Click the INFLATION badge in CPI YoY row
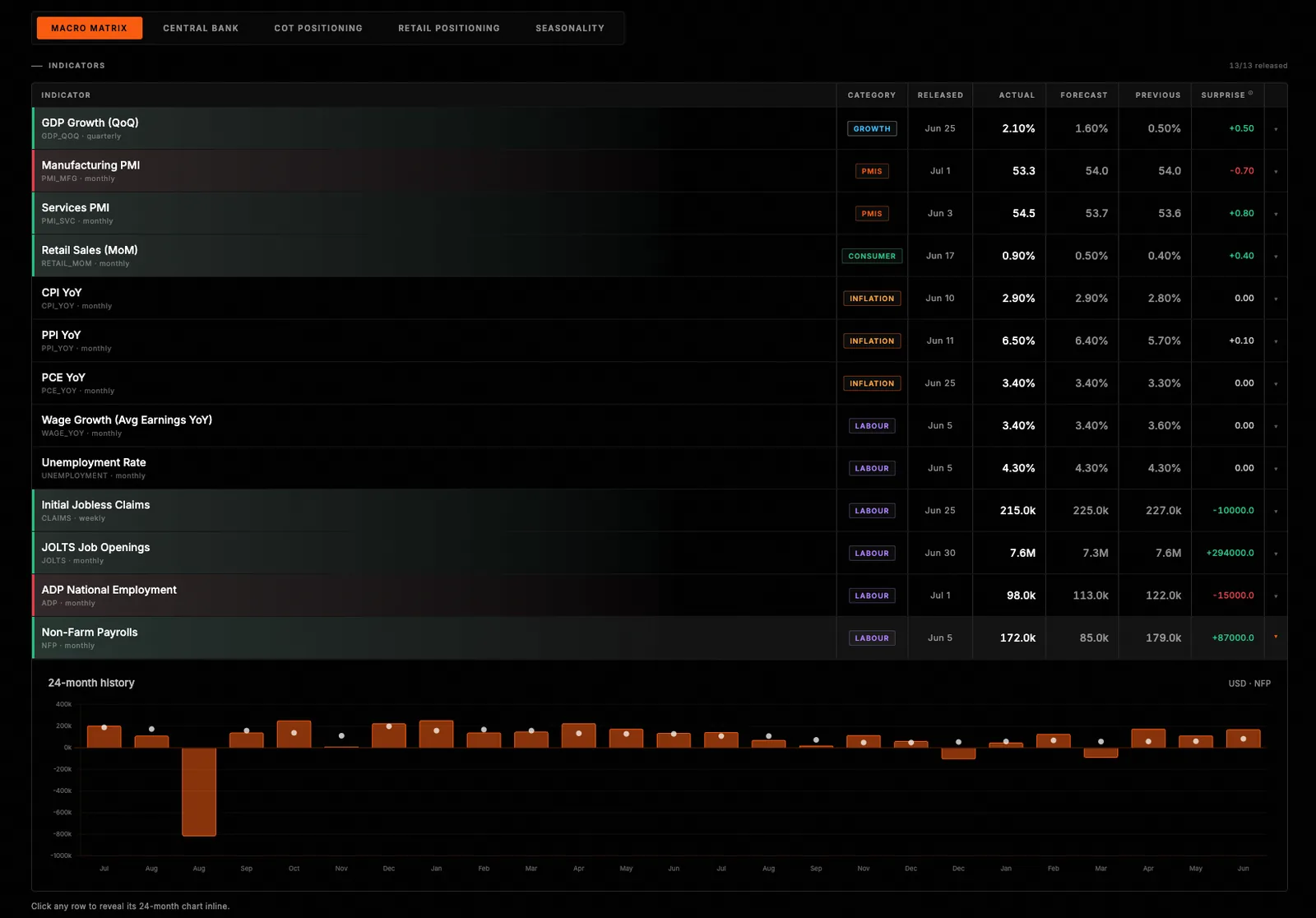1316x918 pixels. pos(872,299)
